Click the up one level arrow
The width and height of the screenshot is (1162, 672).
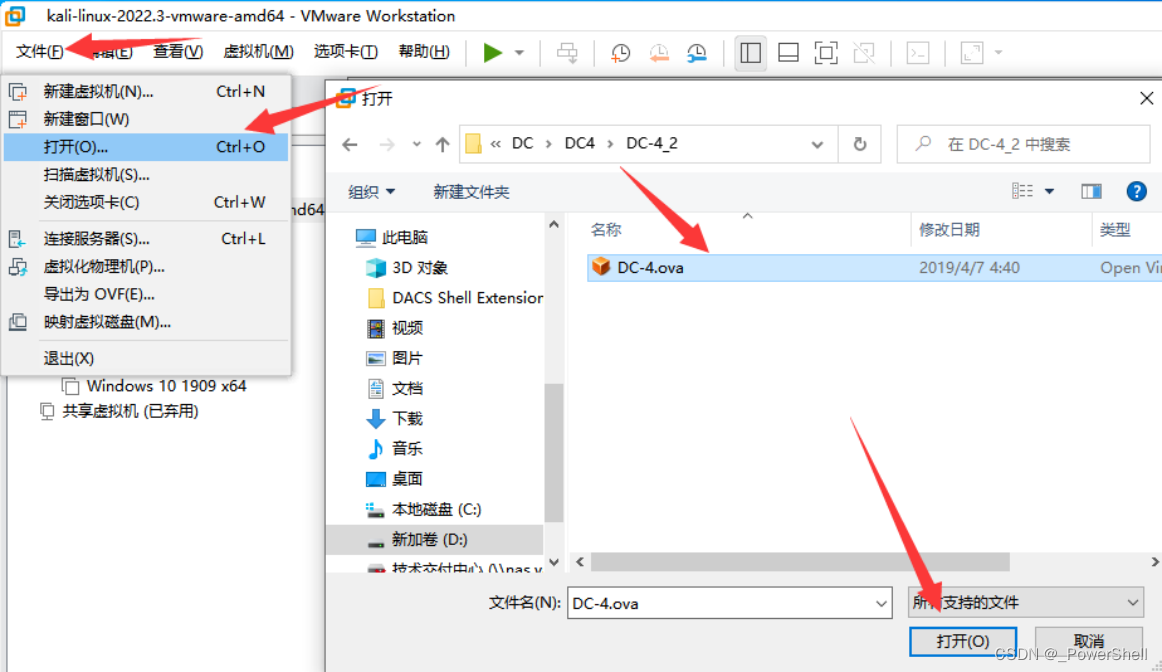pos(442,144)
